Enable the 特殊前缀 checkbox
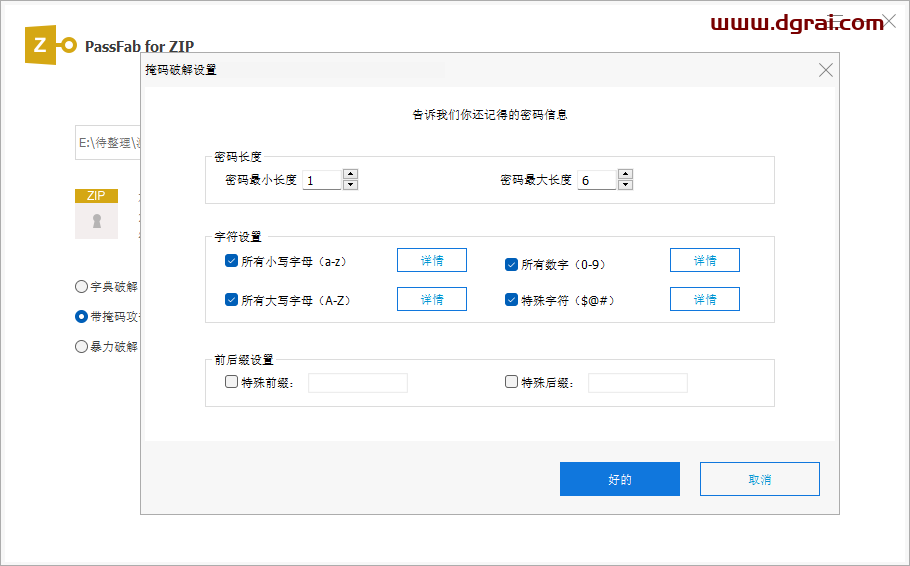This screenshot has height=566, width=910. 232,382
